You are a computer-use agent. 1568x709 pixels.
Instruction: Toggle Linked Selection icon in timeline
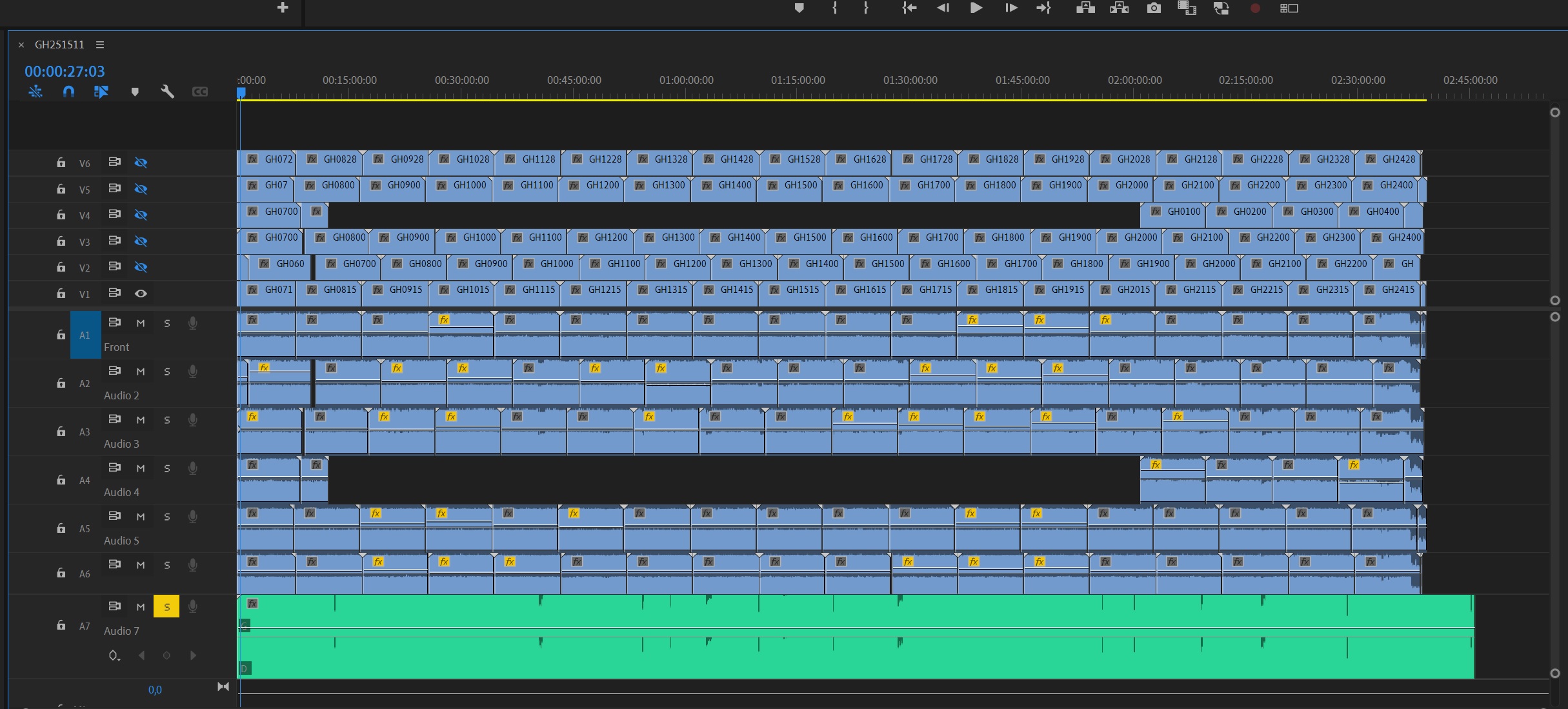click(x=101, y=92)
